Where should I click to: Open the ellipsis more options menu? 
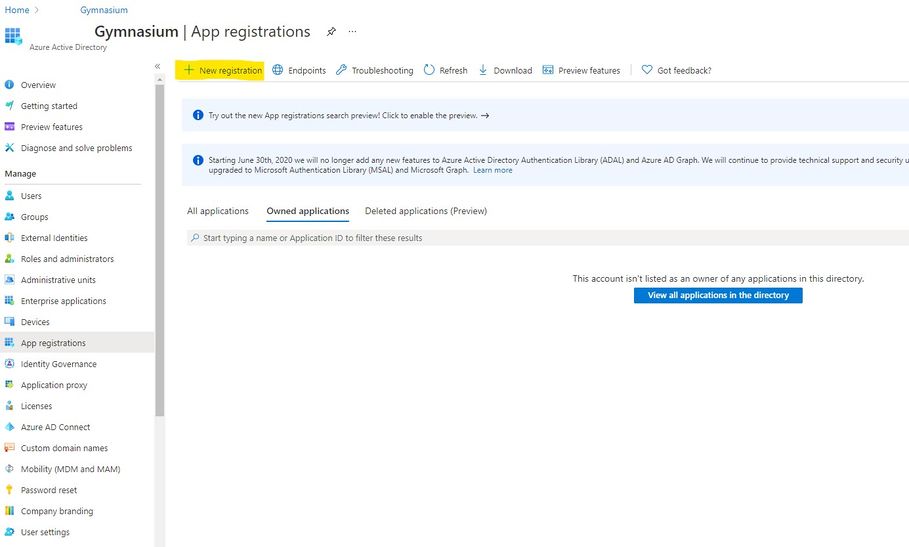click(353, 32)
